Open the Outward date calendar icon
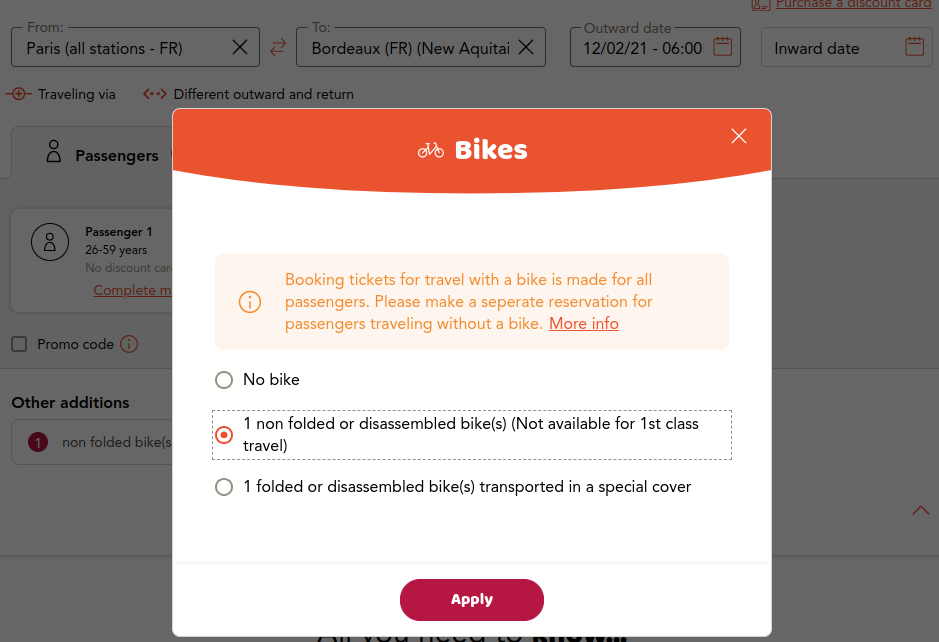 coord(723,47)
